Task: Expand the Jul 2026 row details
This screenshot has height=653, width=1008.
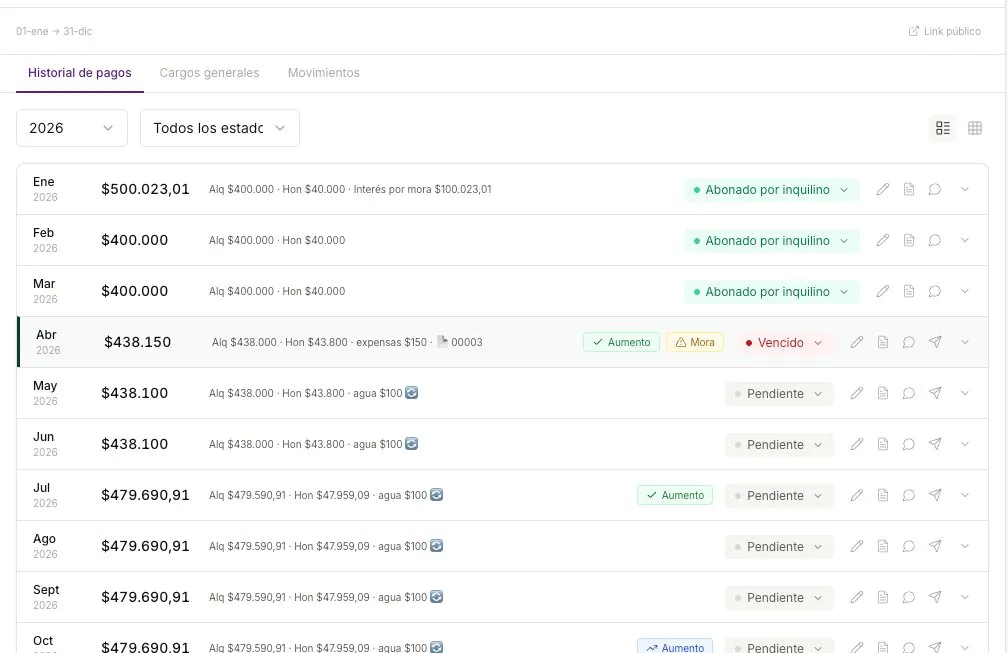Action: click(964, 495)
